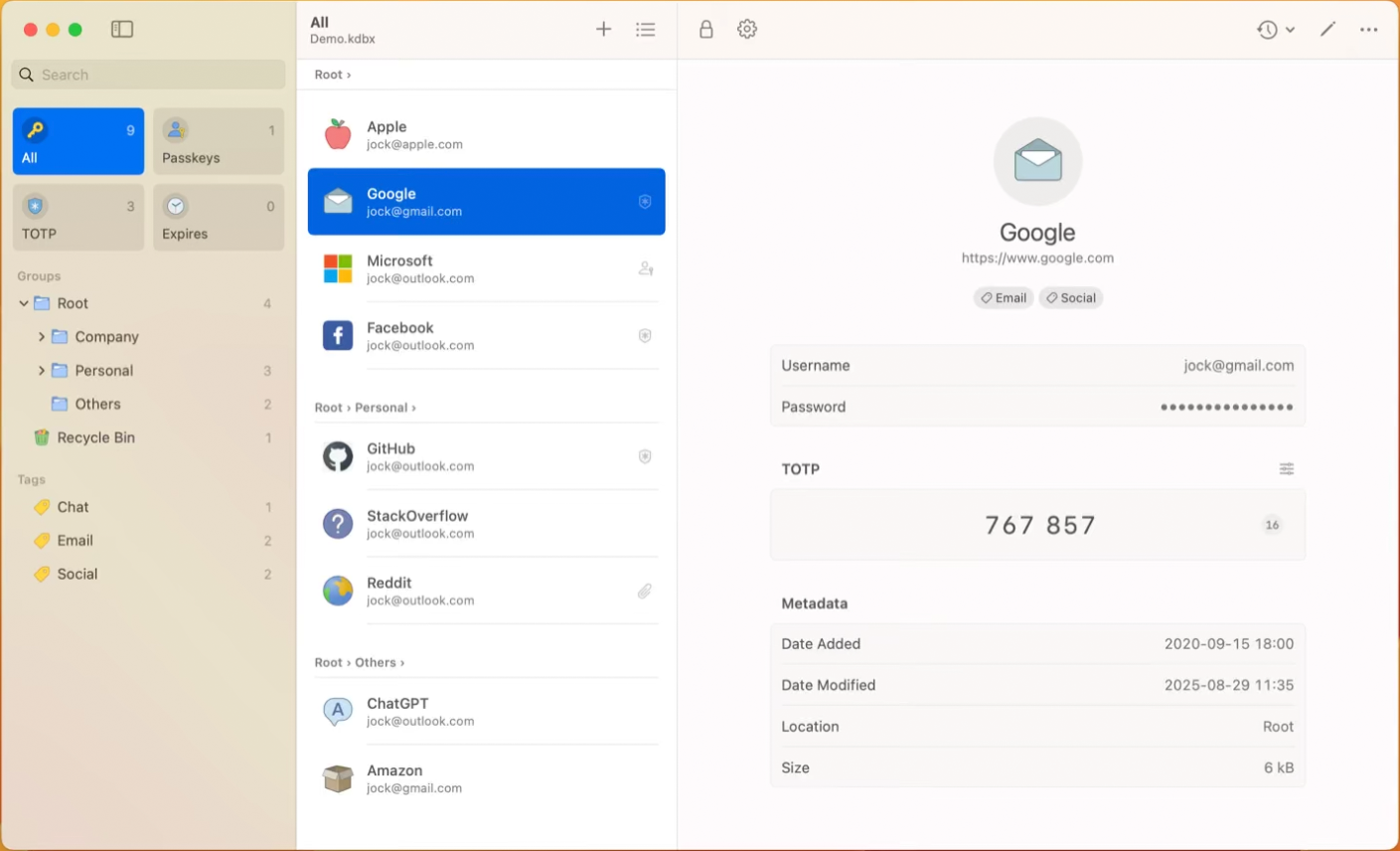
Task: Click the Root breadcrumb in list header
Action: coord(332,75)
